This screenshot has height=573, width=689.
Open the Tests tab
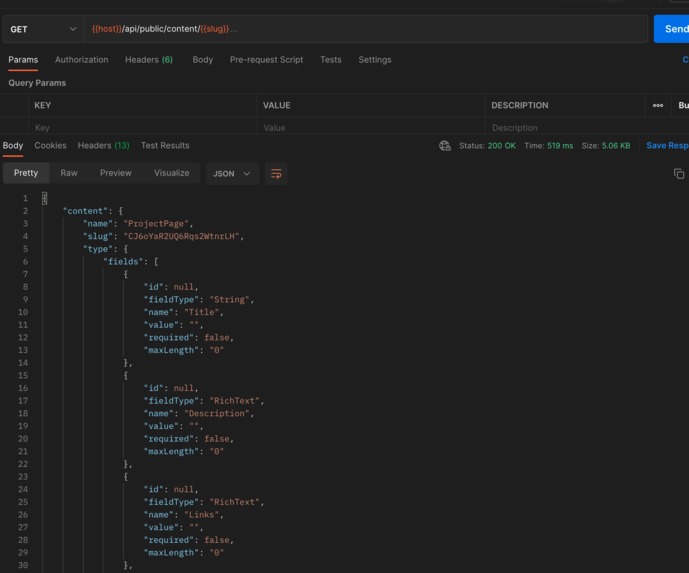tap(330, 60)
